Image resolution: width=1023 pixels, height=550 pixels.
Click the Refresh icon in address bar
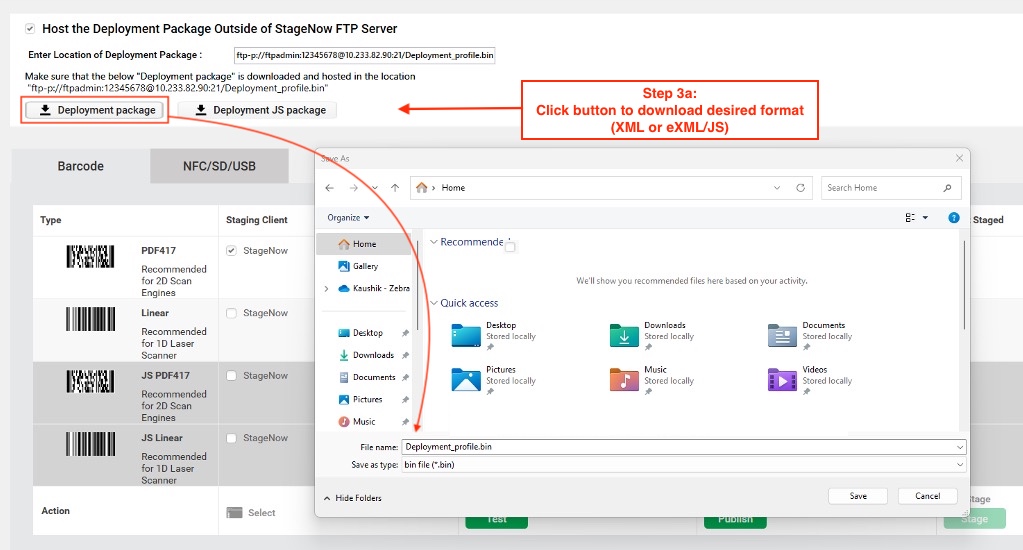pyautogui.click(x=800, y=188)
